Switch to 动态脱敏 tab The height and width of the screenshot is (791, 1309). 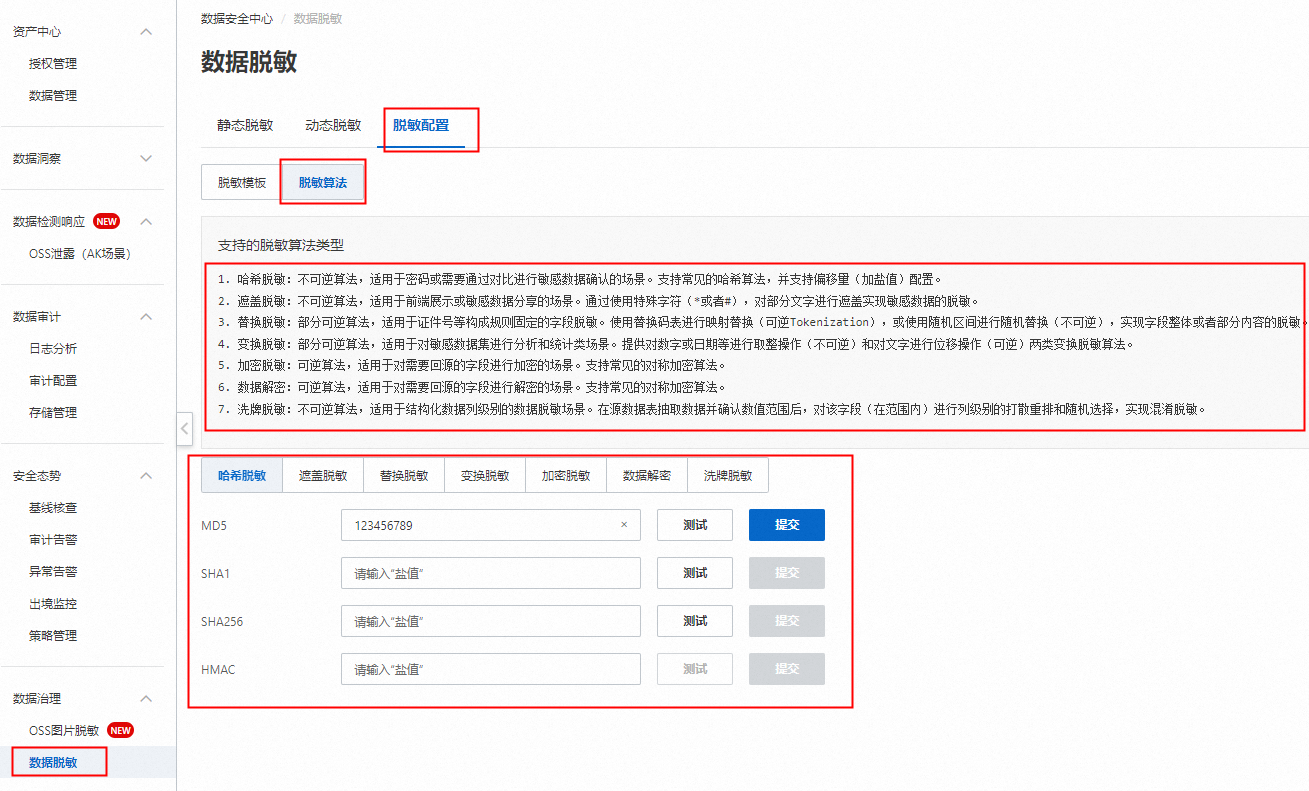tap(333, 126)
